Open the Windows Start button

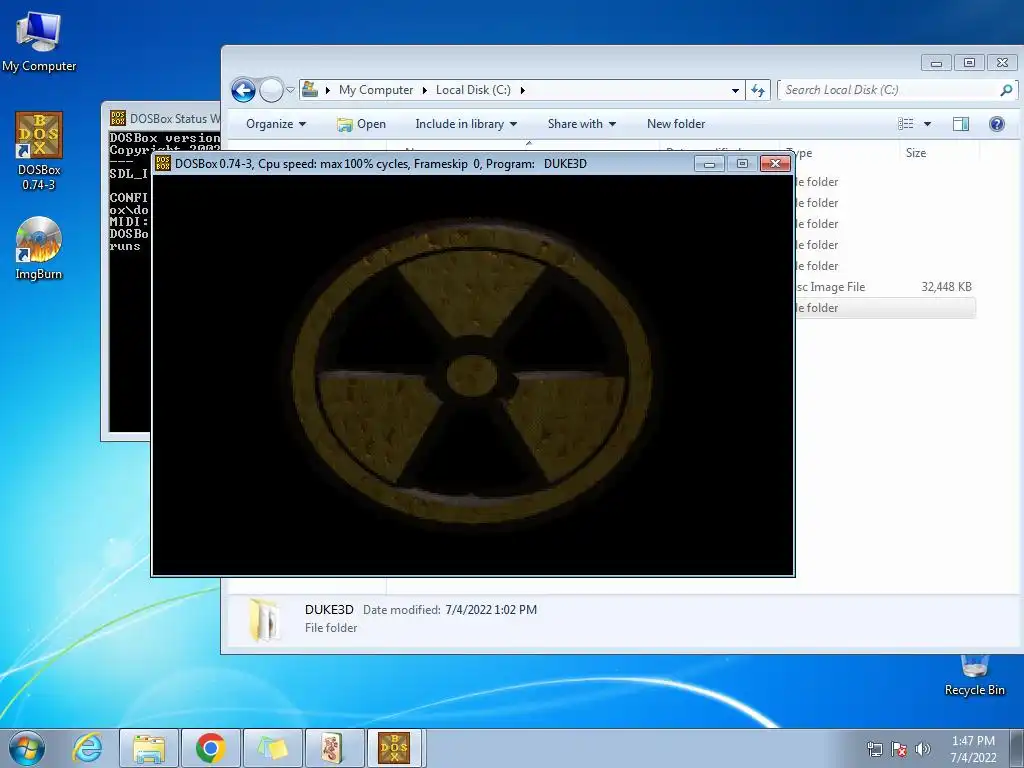click(27, 748)
